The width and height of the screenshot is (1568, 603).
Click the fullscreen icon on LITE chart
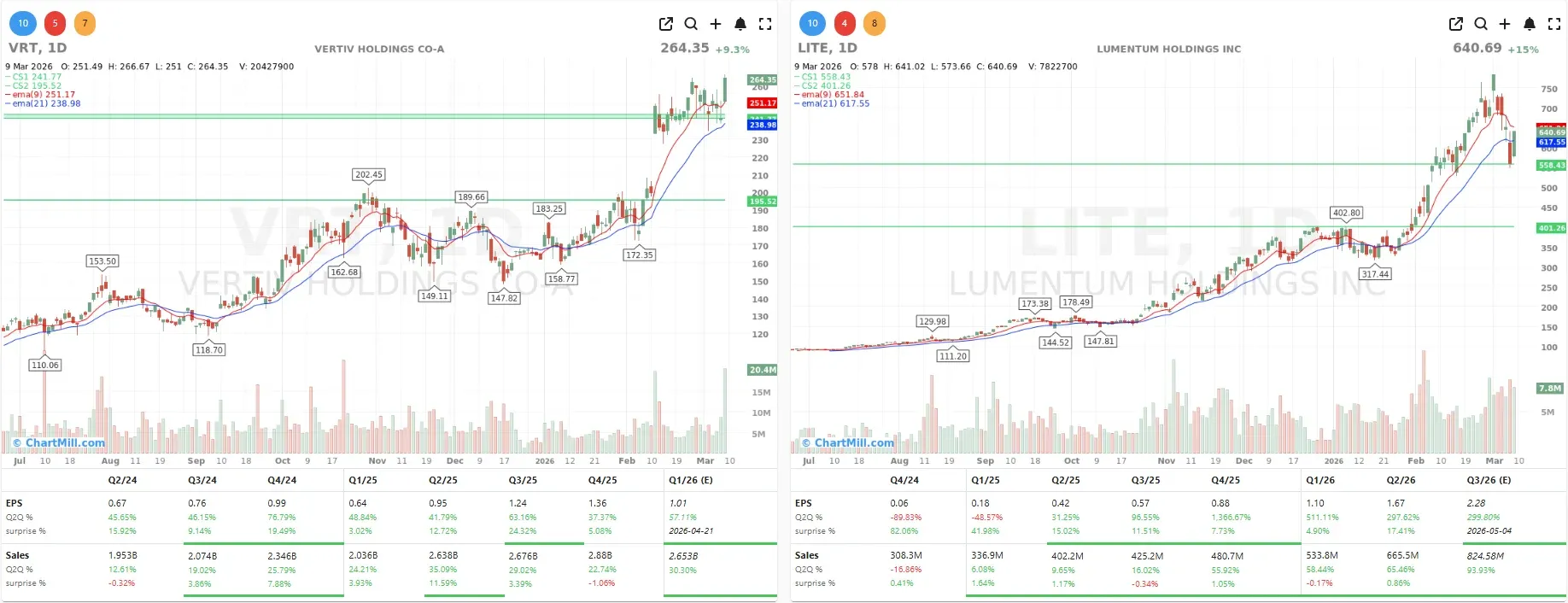tap(1554, 24)
